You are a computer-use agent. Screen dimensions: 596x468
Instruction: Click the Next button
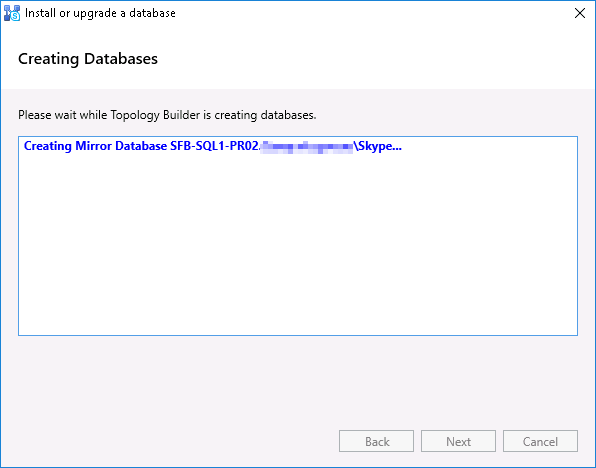coord(458,441)
